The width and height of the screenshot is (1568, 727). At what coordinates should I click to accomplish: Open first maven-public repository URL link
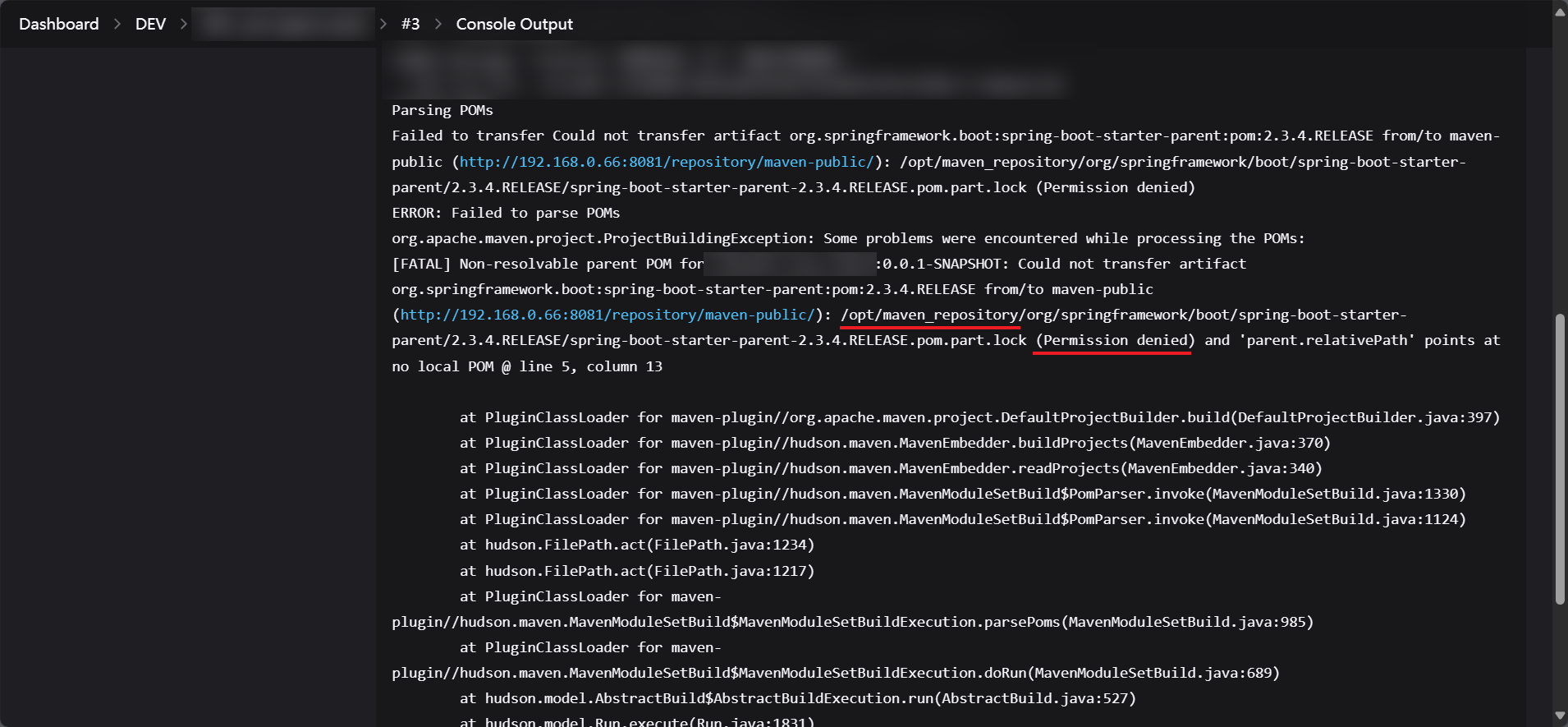point(667,162)
